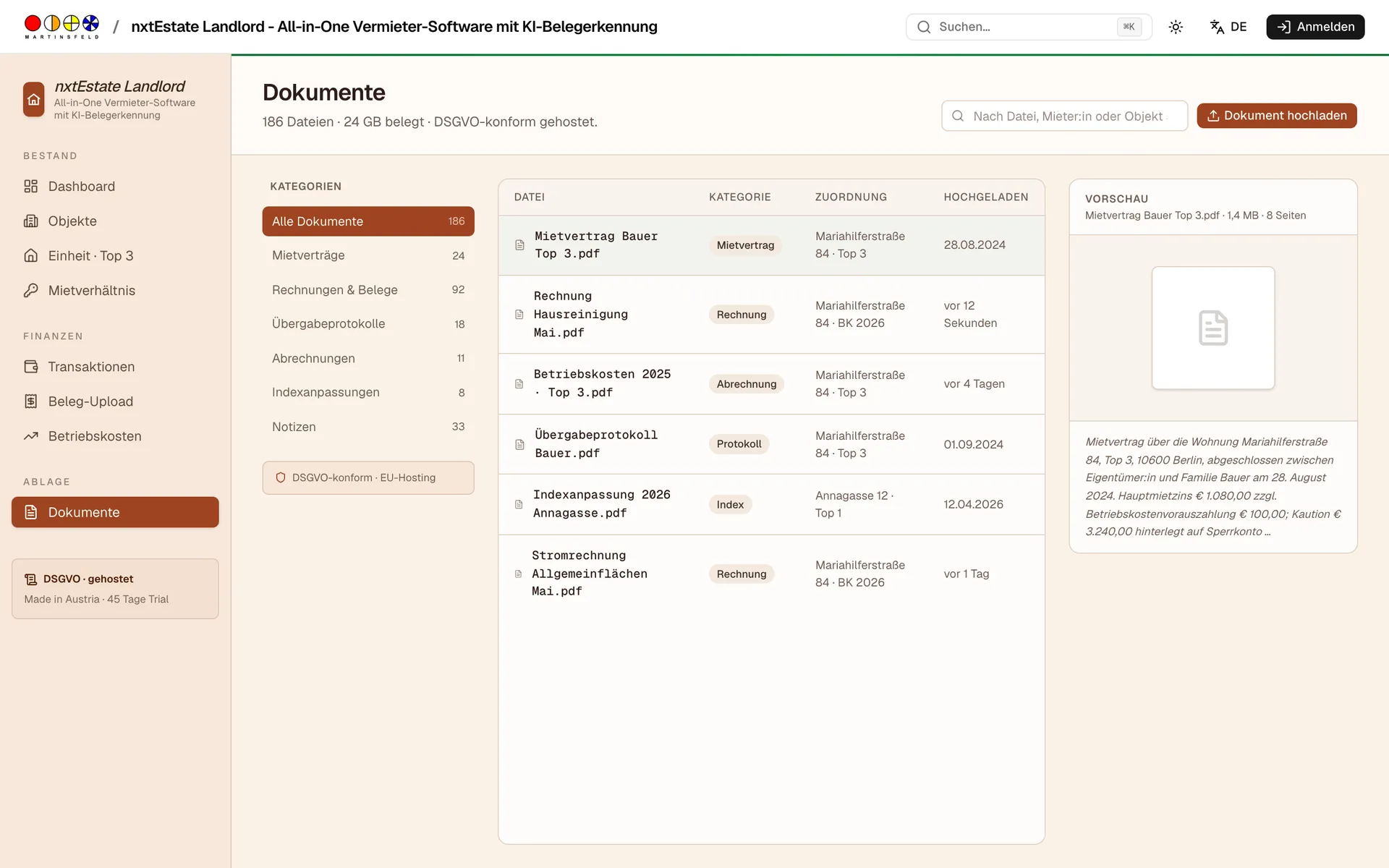The width and height of the screenshot is (1389, 868).
Task: Open Übergabeprotokoll Bauer.pdf row
Action: 771,444
